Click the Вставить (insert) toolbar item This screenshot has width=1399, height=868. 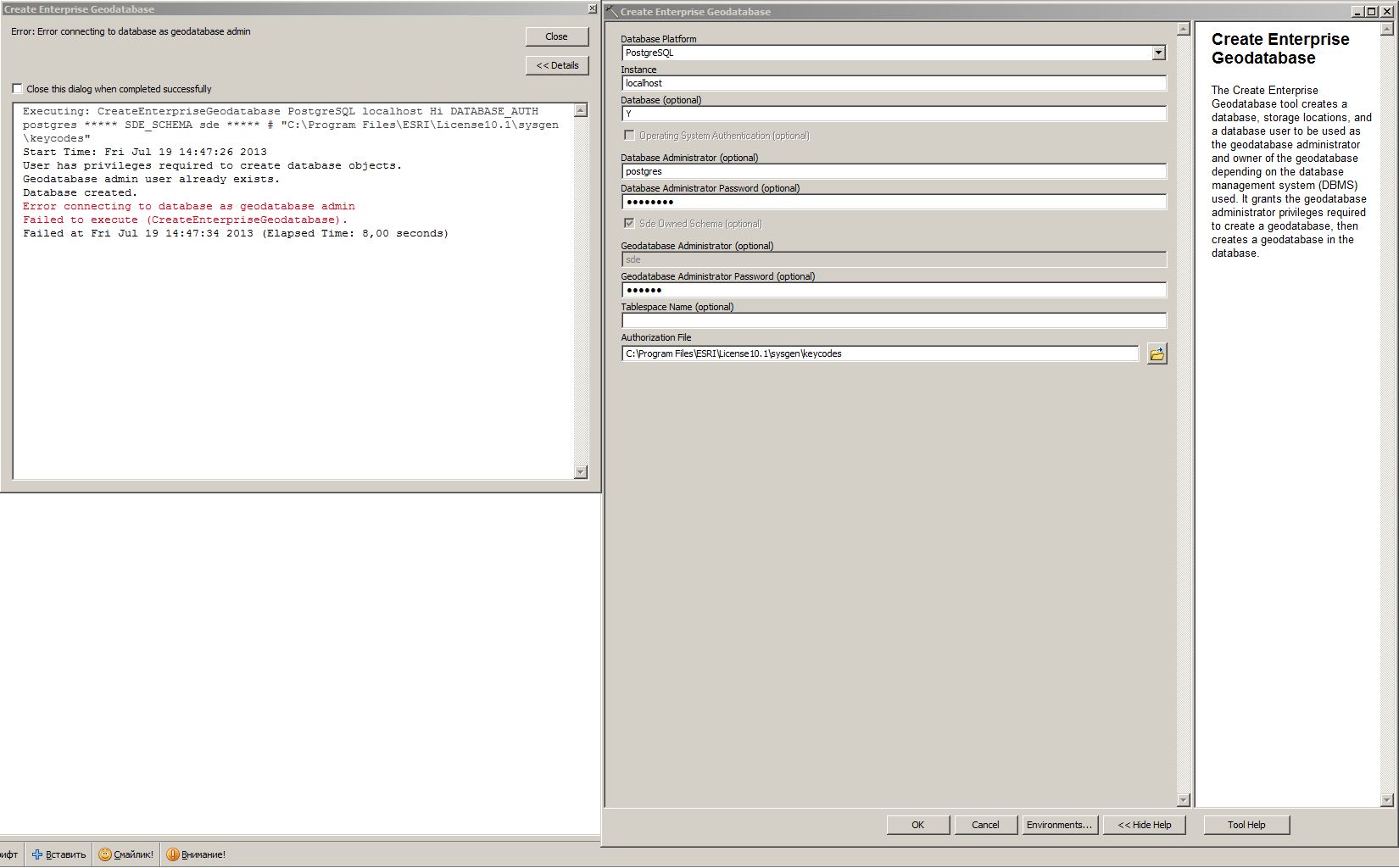point(59,854)
